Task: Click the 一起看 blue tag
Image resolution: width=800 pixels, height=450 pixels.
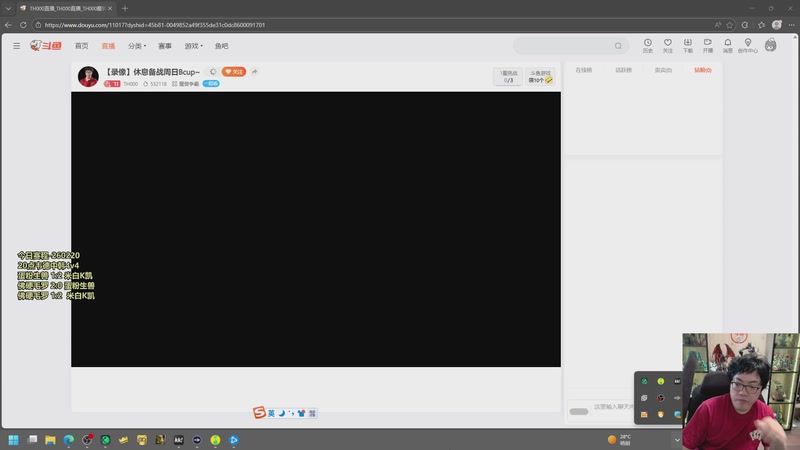Action: [211, 84]
